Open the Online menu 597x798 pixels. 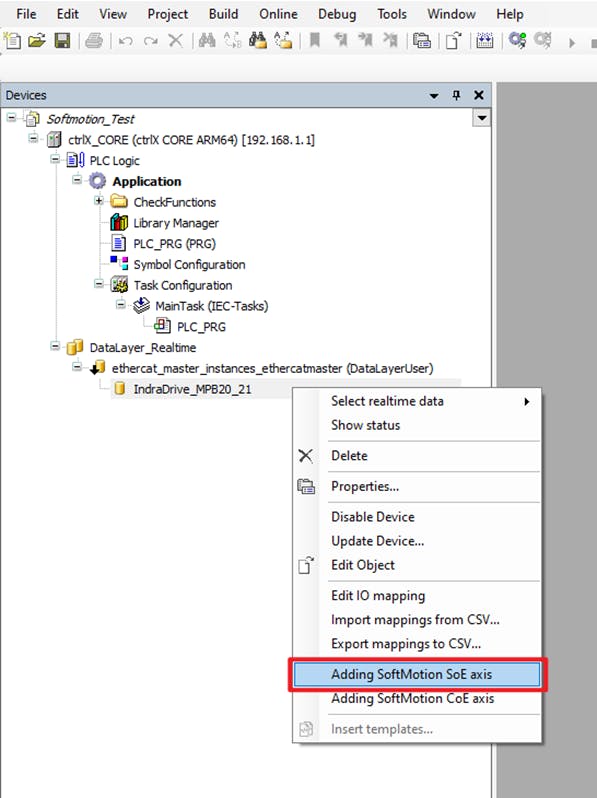pos(278,14)
